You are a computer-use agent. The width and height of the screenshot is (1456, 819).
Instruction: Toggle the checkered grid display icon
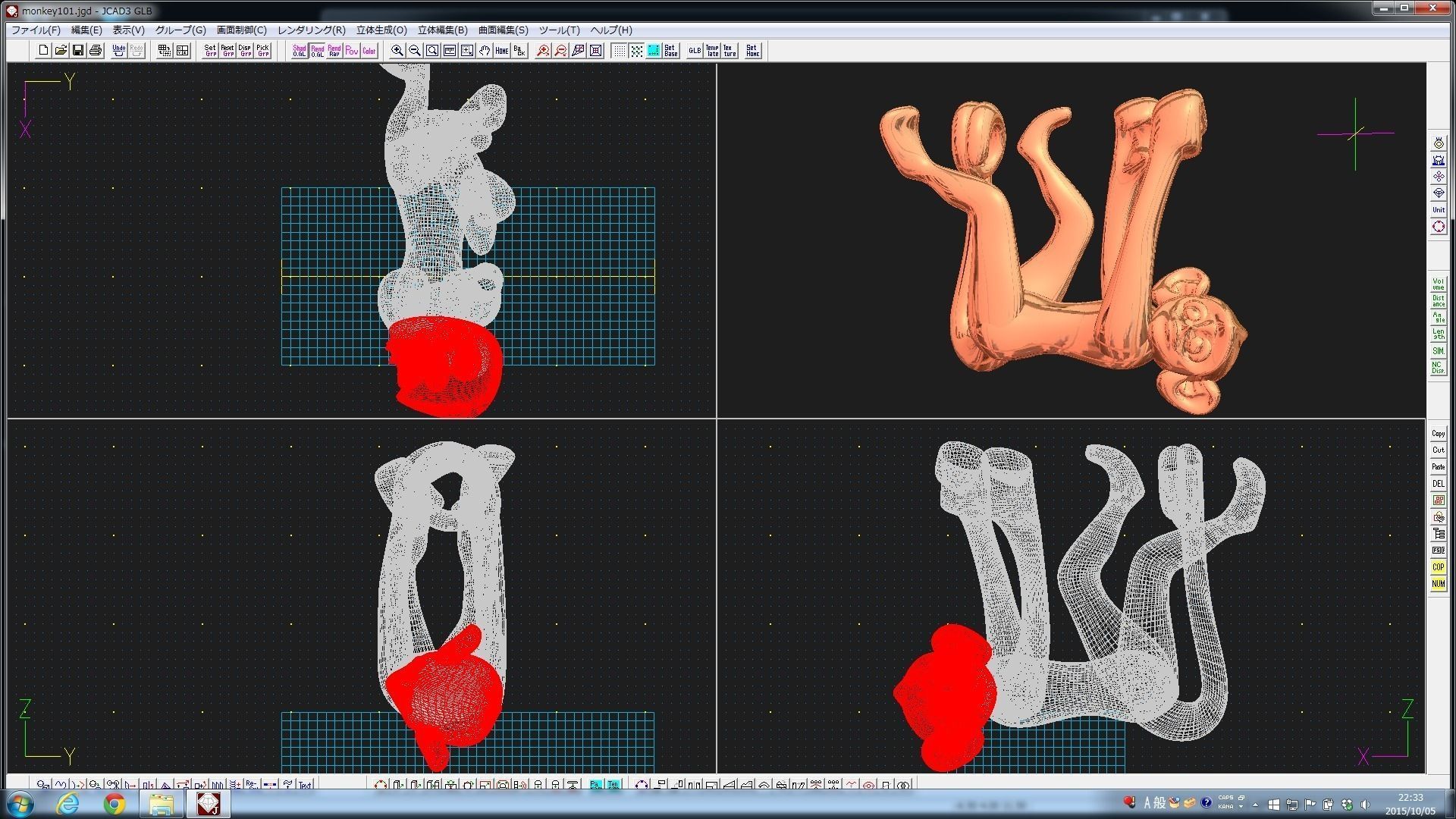[x=636, y=51]
